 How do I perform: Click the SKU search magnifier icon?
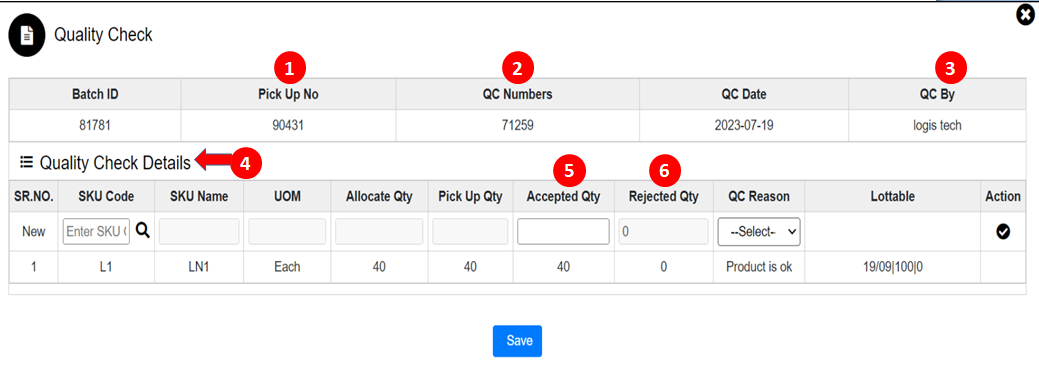point(142,231)
